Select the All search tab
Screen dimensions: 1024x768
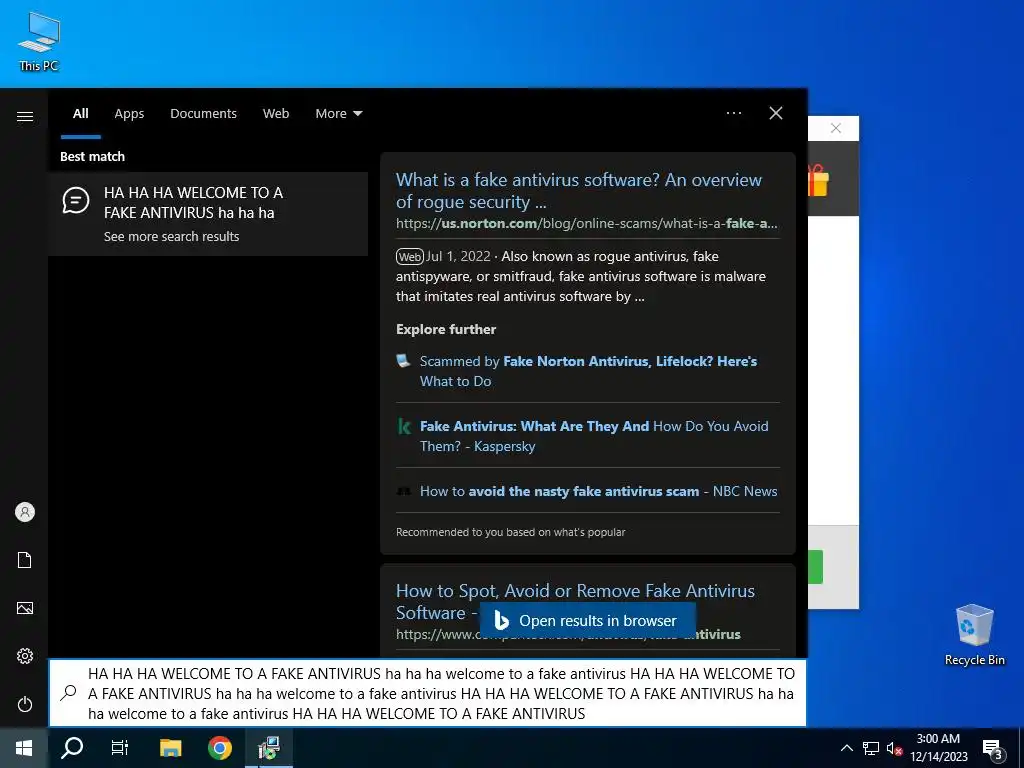(x=80, y=114)
